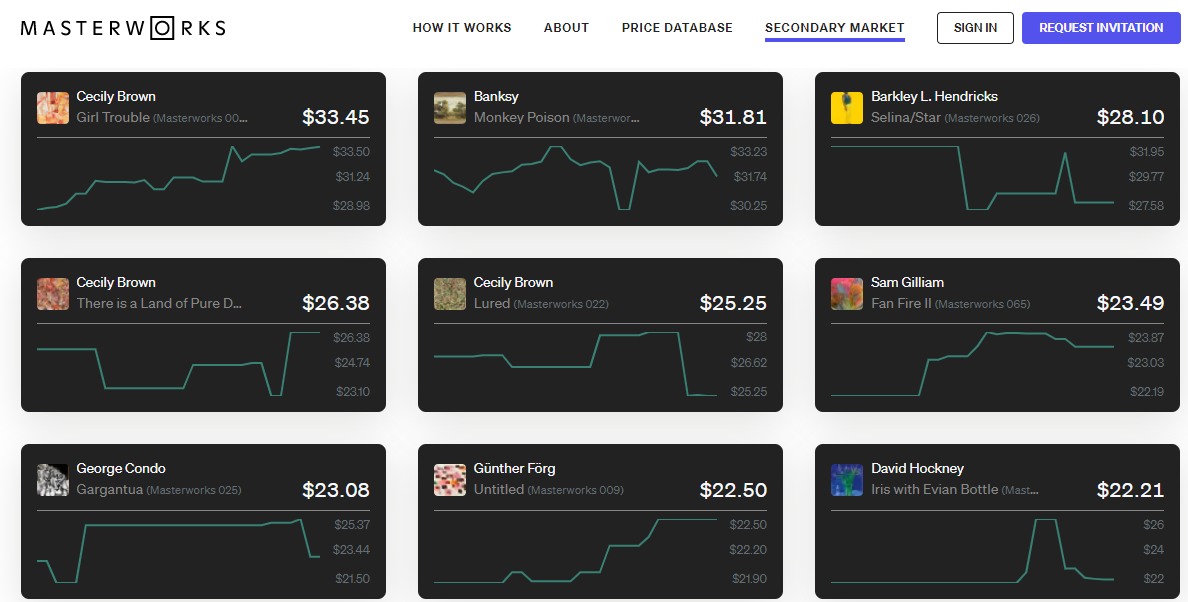Click the large $22.50 card price
The height and width of the screenshot is (602, 1188).
click(x=733, y=490)
